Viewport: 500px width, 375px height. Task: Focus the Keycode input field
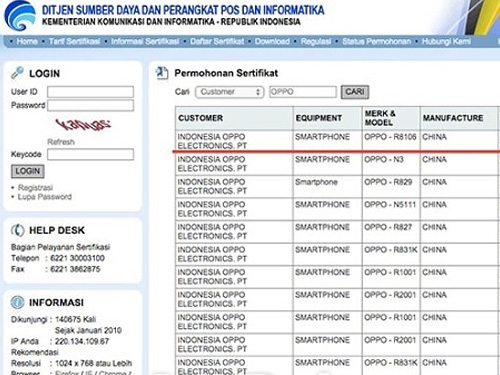[90, 154]
